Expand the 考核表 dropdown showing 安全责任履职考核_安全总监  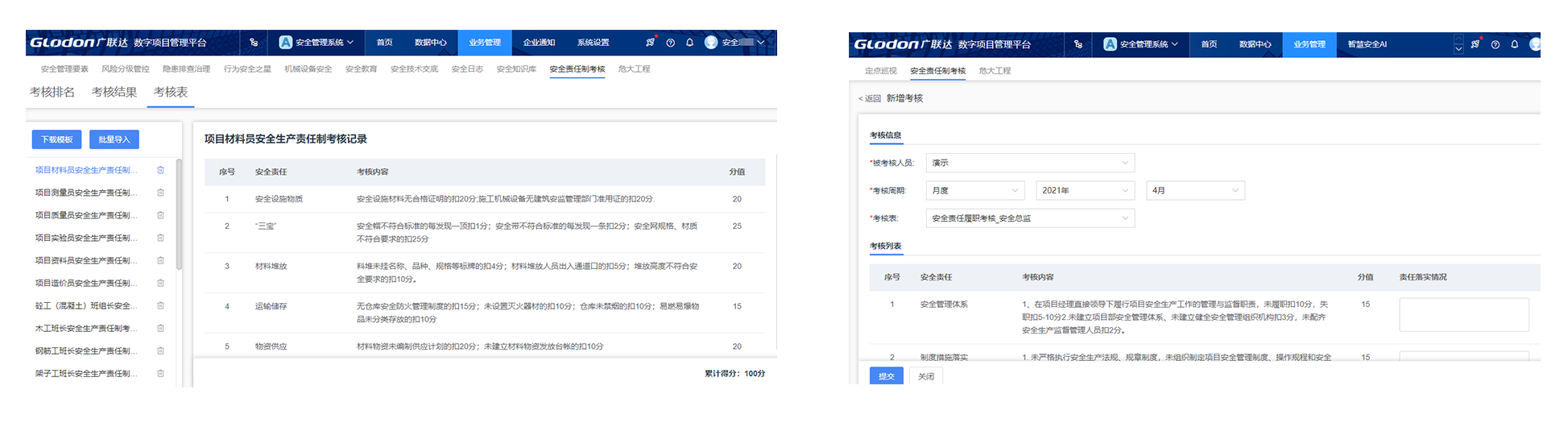click(x=1029, y=218)
